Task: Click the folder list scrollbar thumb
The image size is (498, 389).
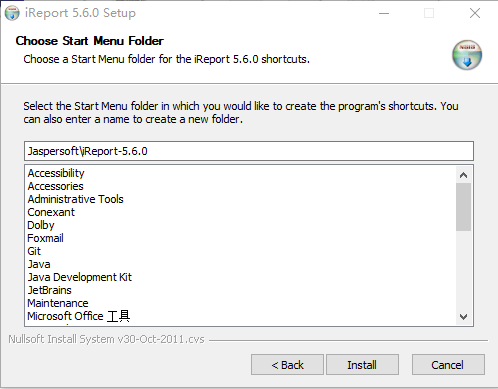Action: tap(463, 207)
